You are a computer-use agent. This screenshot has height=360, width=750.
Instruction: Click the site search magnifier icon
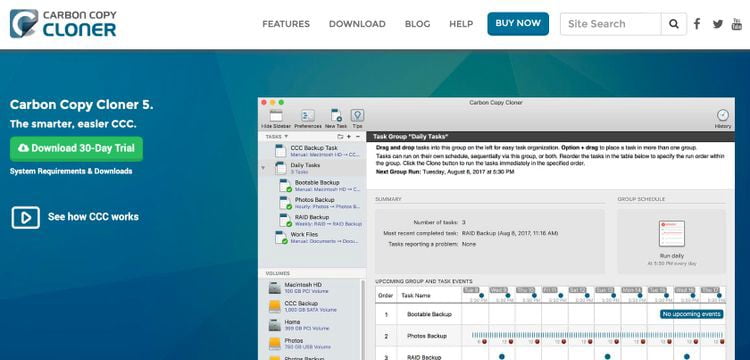click(673, 24)
